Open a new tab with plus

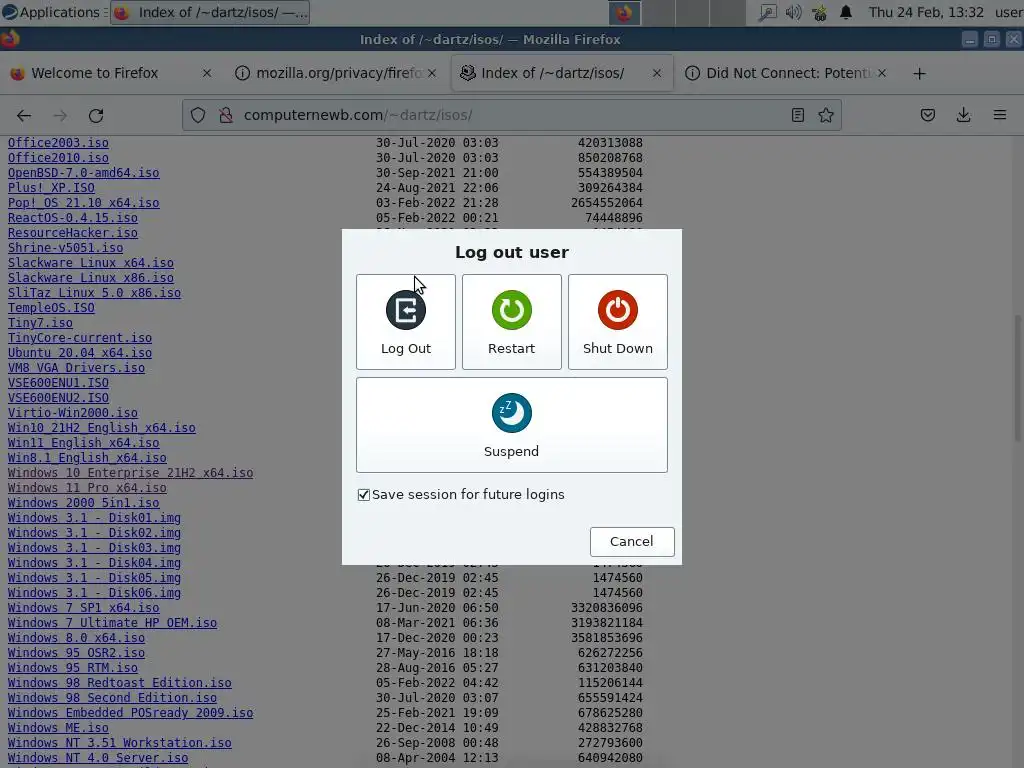click(x=919, y=74)
